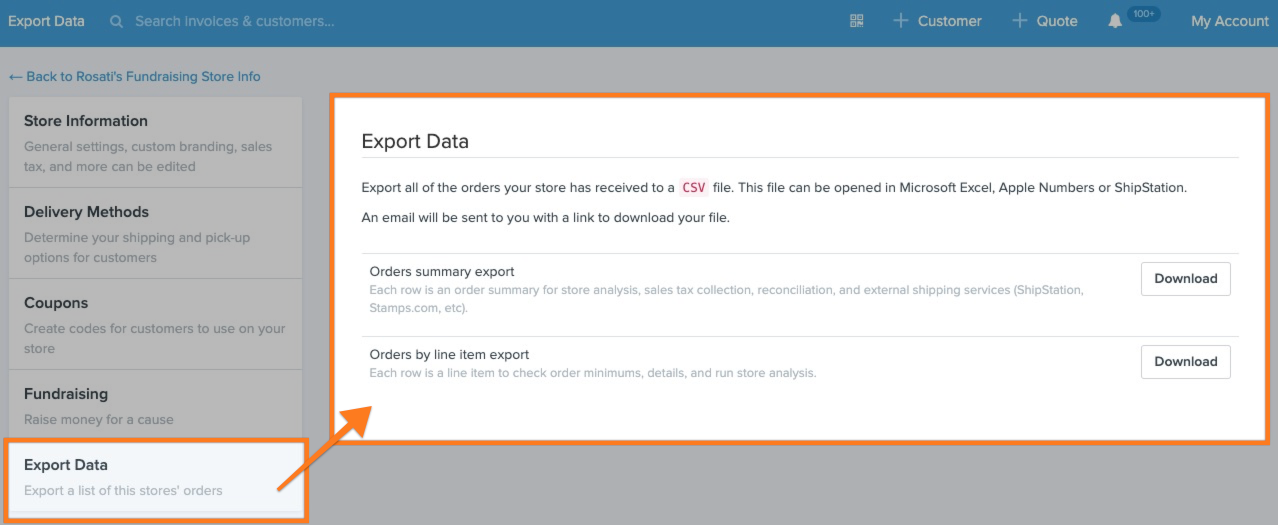1278x525 pixels.
Task: Open the Store Information section
Action: click(x=155, y=142)
